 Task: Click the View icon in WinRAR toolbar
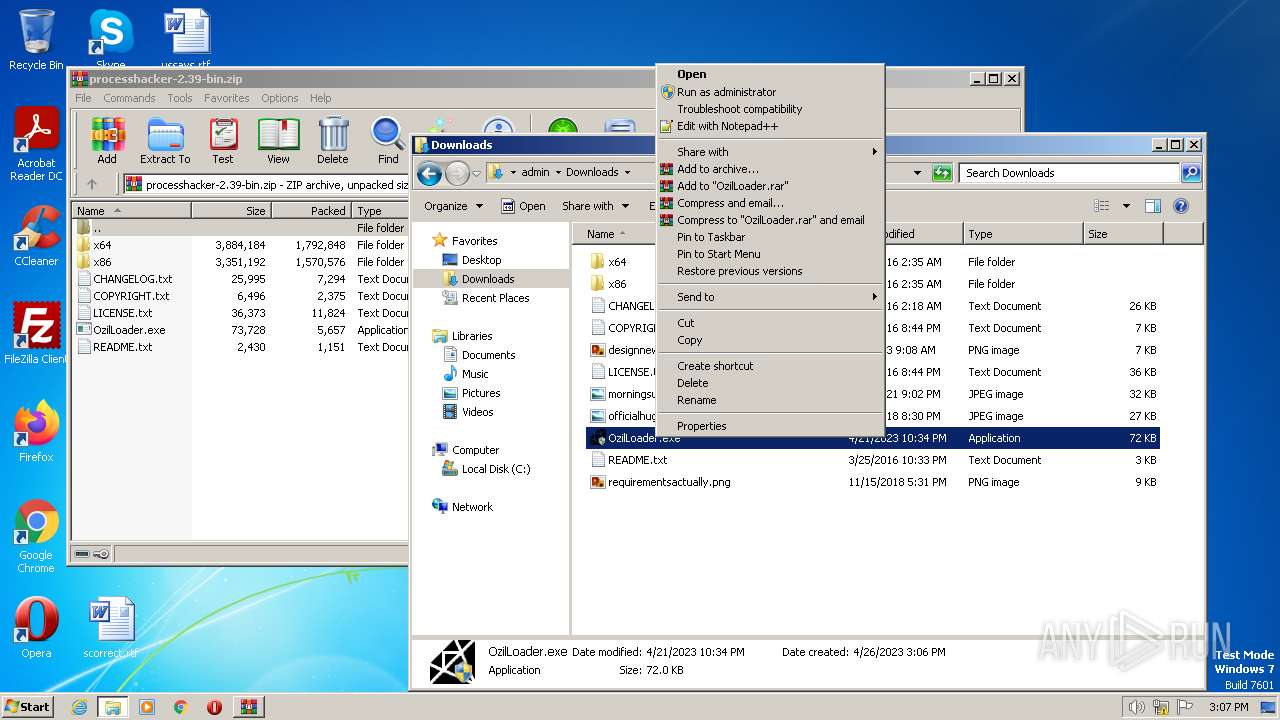tap(278, 140)
